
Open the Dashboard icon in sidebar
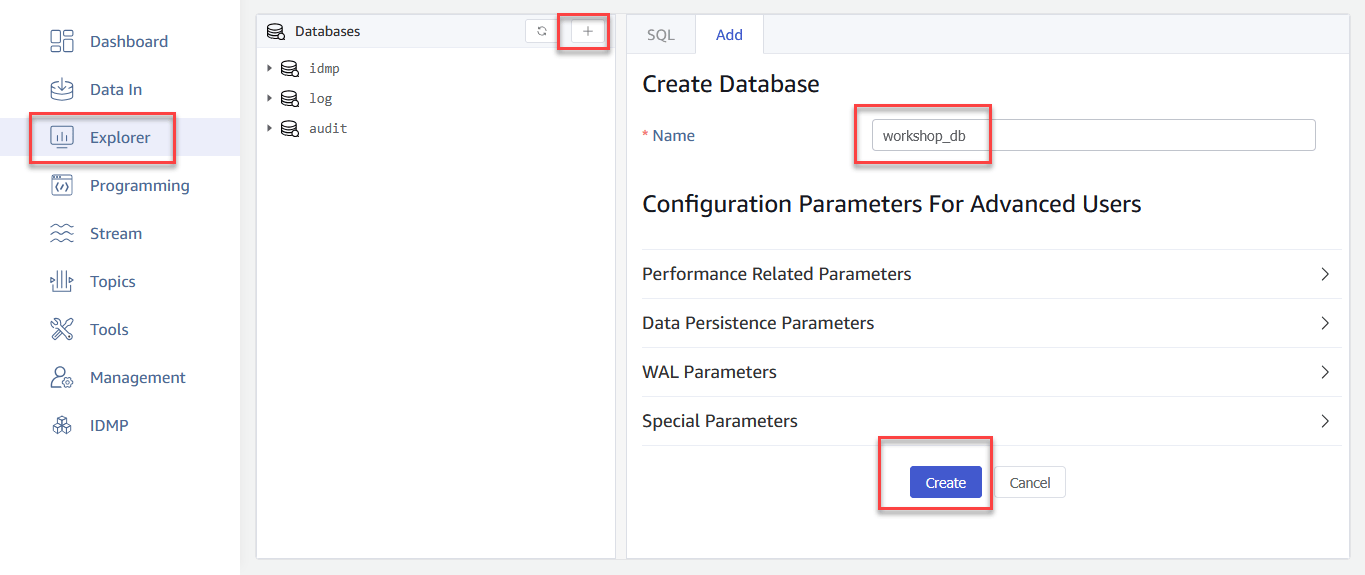(62, 41)
